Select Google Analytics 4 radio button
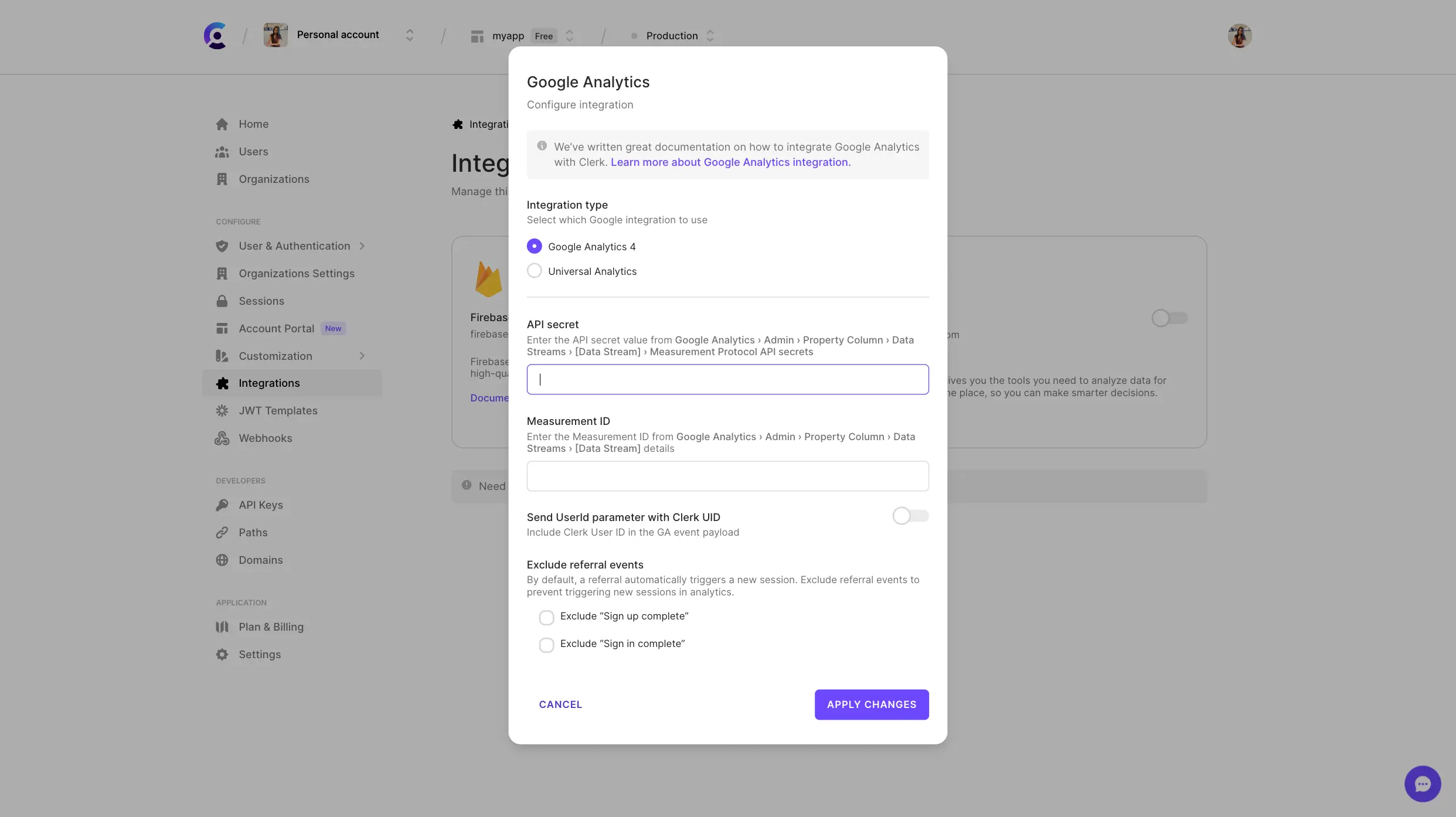Viewport: 1456px width, 817px height. point(534,247)
